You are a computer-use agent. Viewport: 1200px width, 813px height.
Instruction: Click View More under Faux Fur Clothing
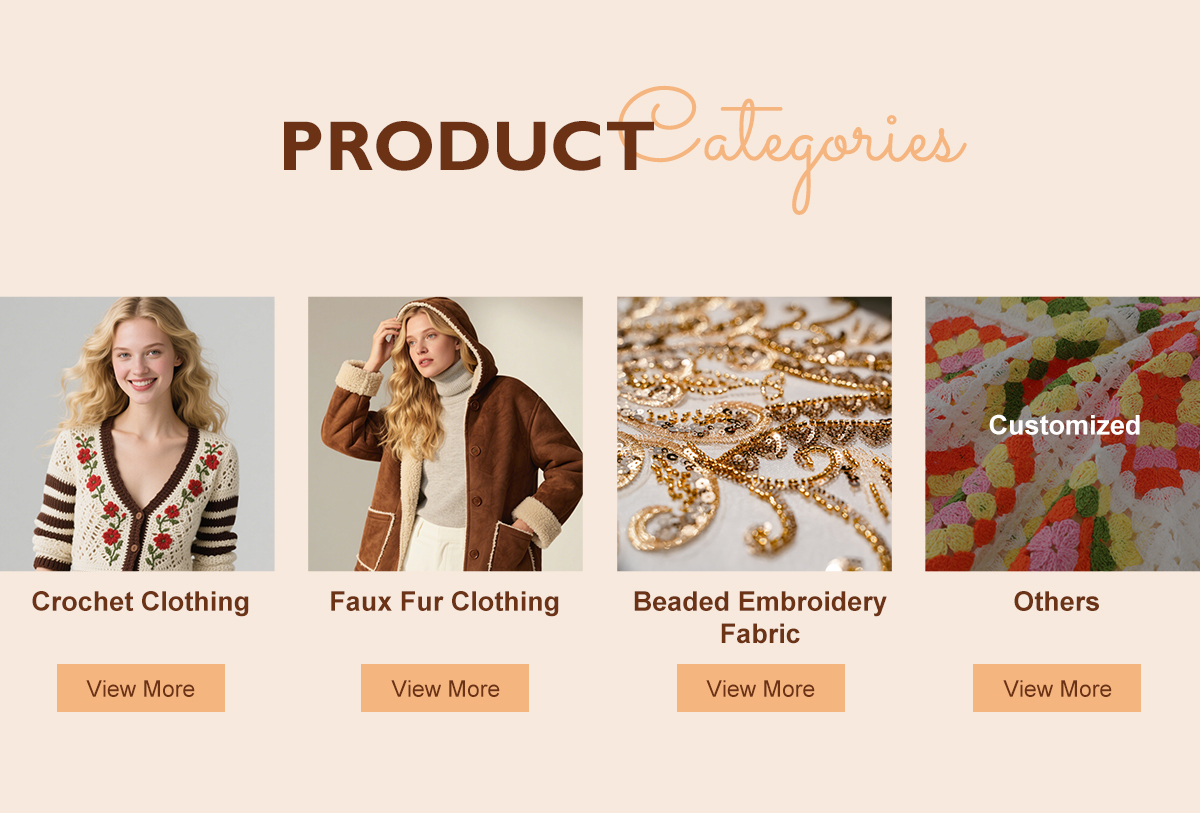pos(445,688)
